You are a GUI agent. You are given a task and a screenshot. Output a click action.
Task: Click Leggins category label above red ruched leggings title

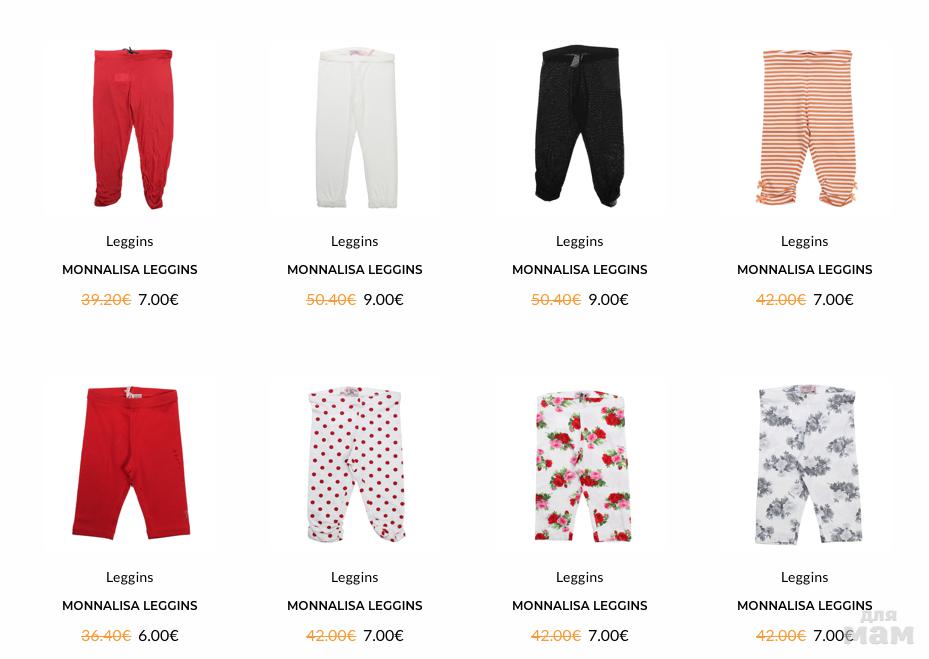pos(130,242)
